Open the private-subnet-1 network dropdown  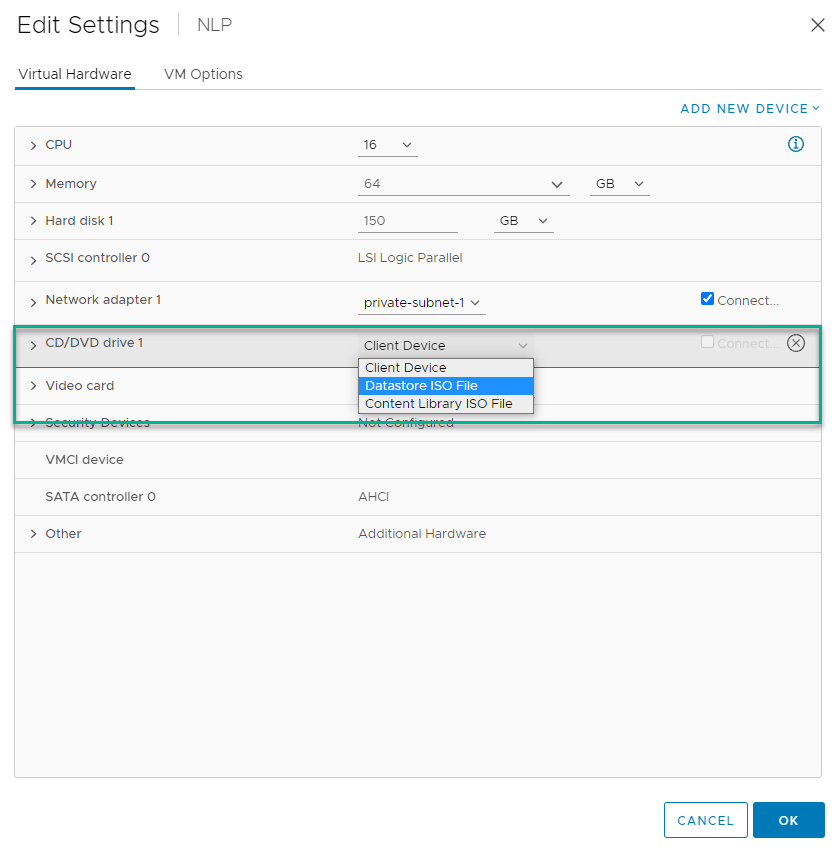point(421,302)
